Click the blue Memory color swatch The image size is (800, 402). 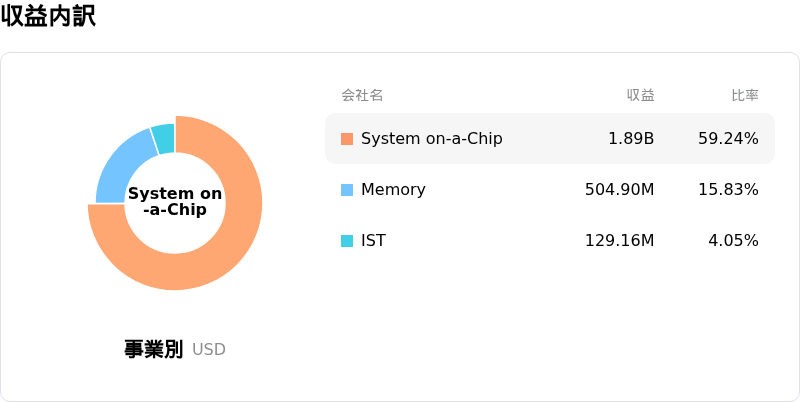347,190
